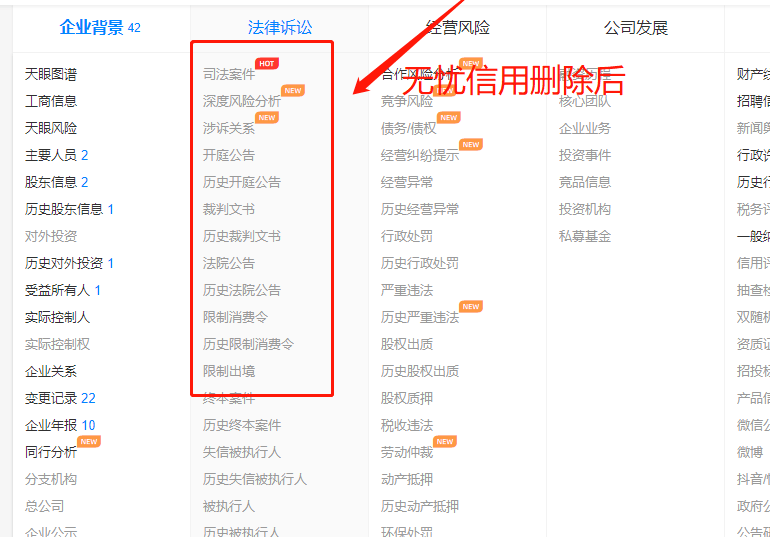Click the 分支机构 item

[51, 480]
